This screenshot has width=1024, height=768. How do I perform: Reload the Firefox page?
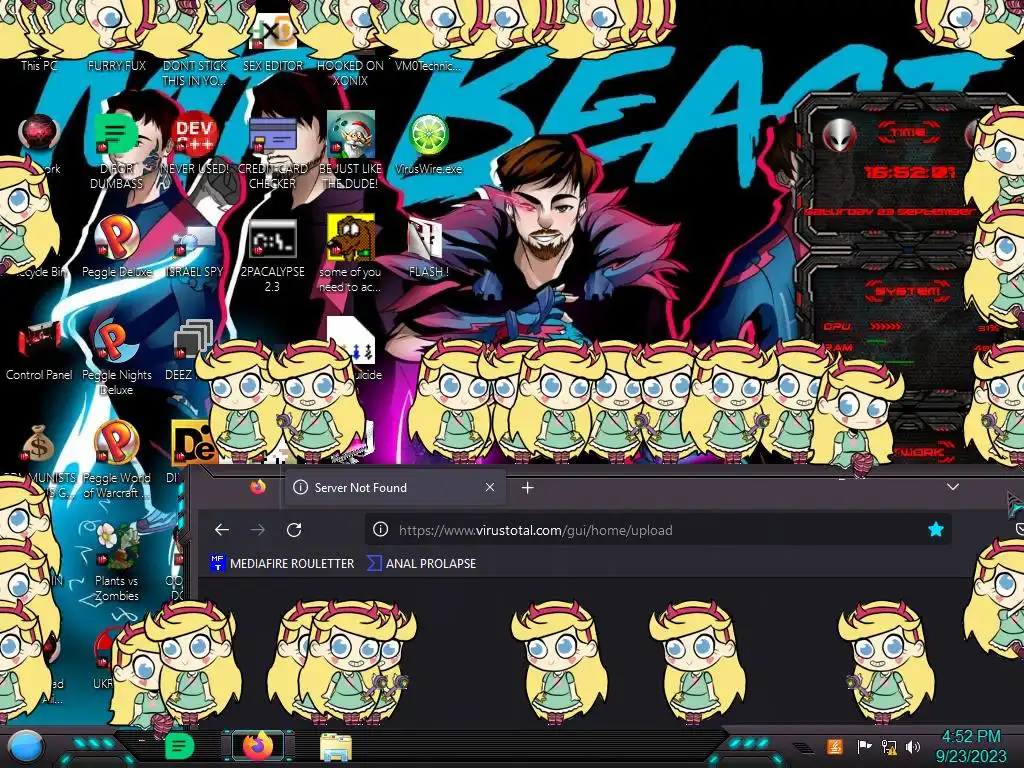294,530
